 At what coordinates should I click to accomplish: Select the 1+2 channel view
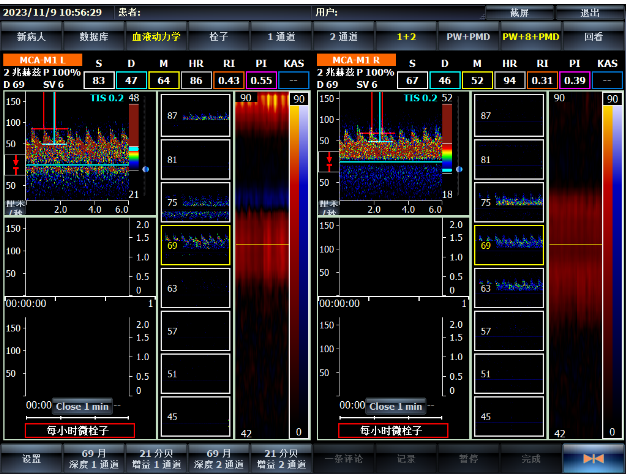click(x=406, y=37)
